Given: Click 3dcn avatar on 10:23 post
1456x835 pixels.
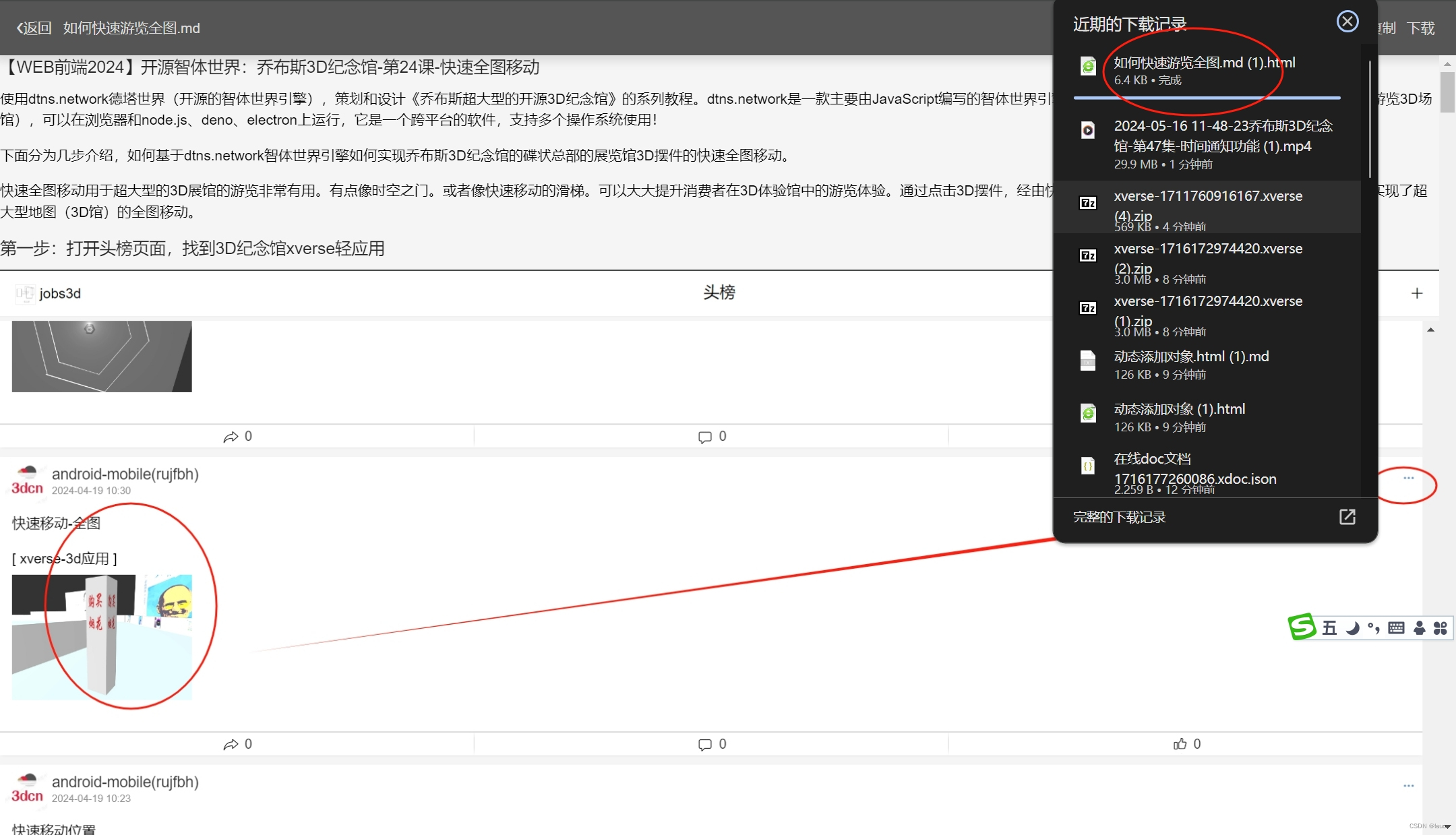Looking at the screenshot, I should 27,788.
